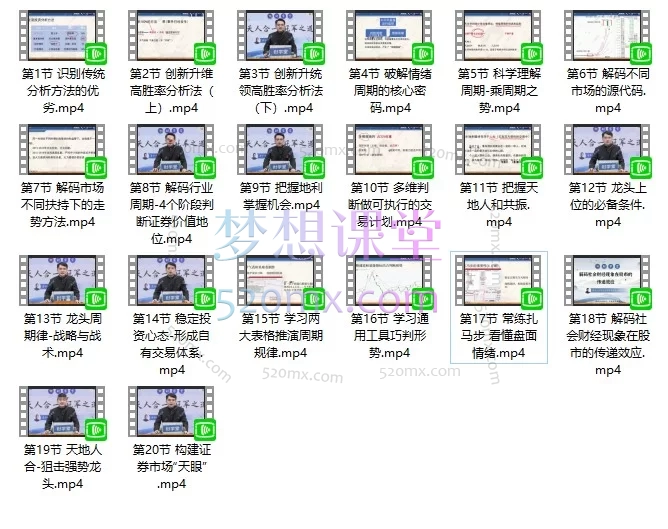Select video icon for 第11节 把握天地人和共振

[x=498, y=150]
